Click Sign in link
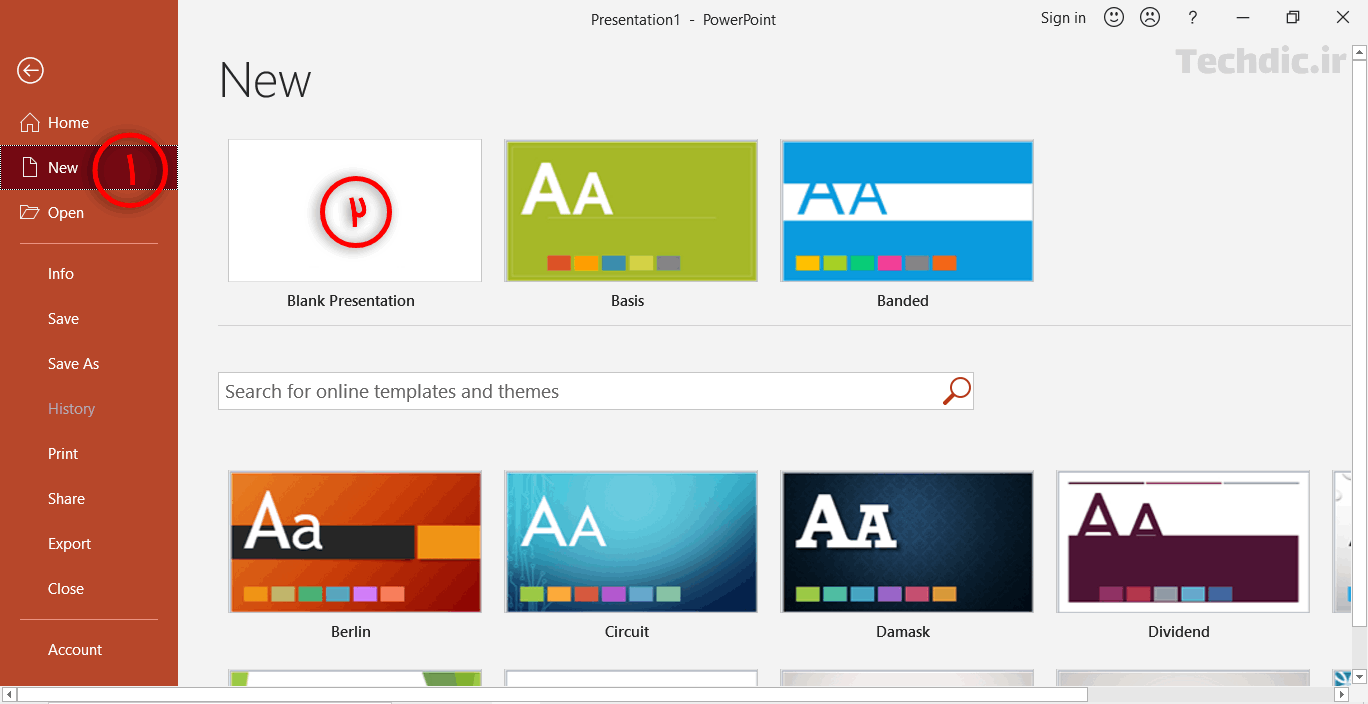Viewport: 1368px width, 704px height. [x=1063, y=18]
